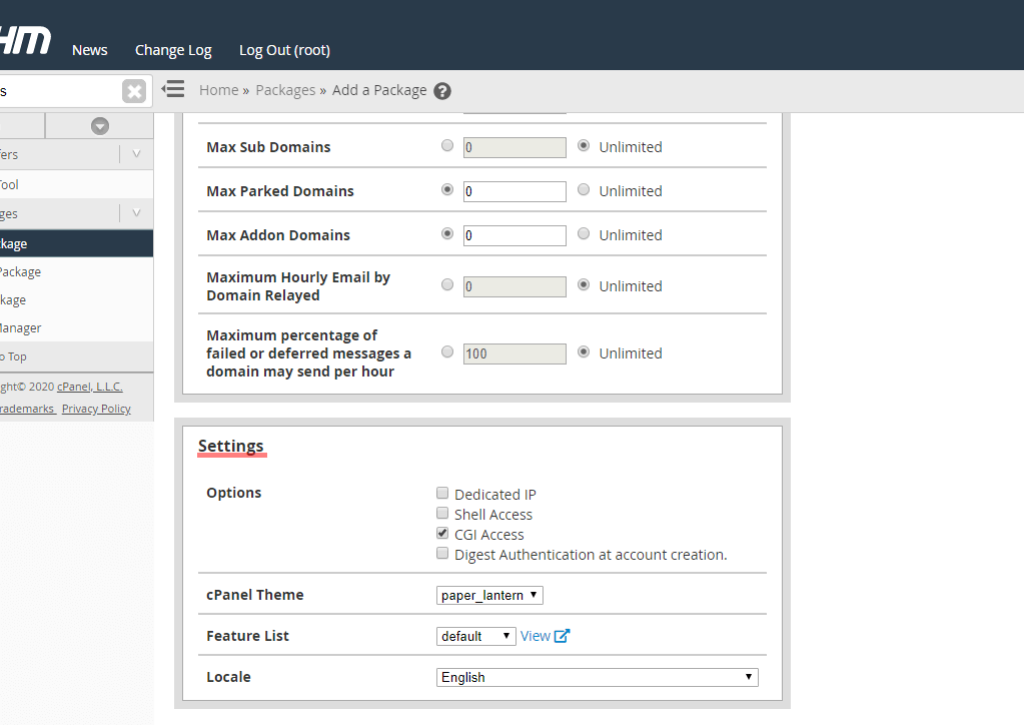Screen dimensions: 1024x725
Task: Enable Digest Authentication at account creation
Action: (443, 554)
